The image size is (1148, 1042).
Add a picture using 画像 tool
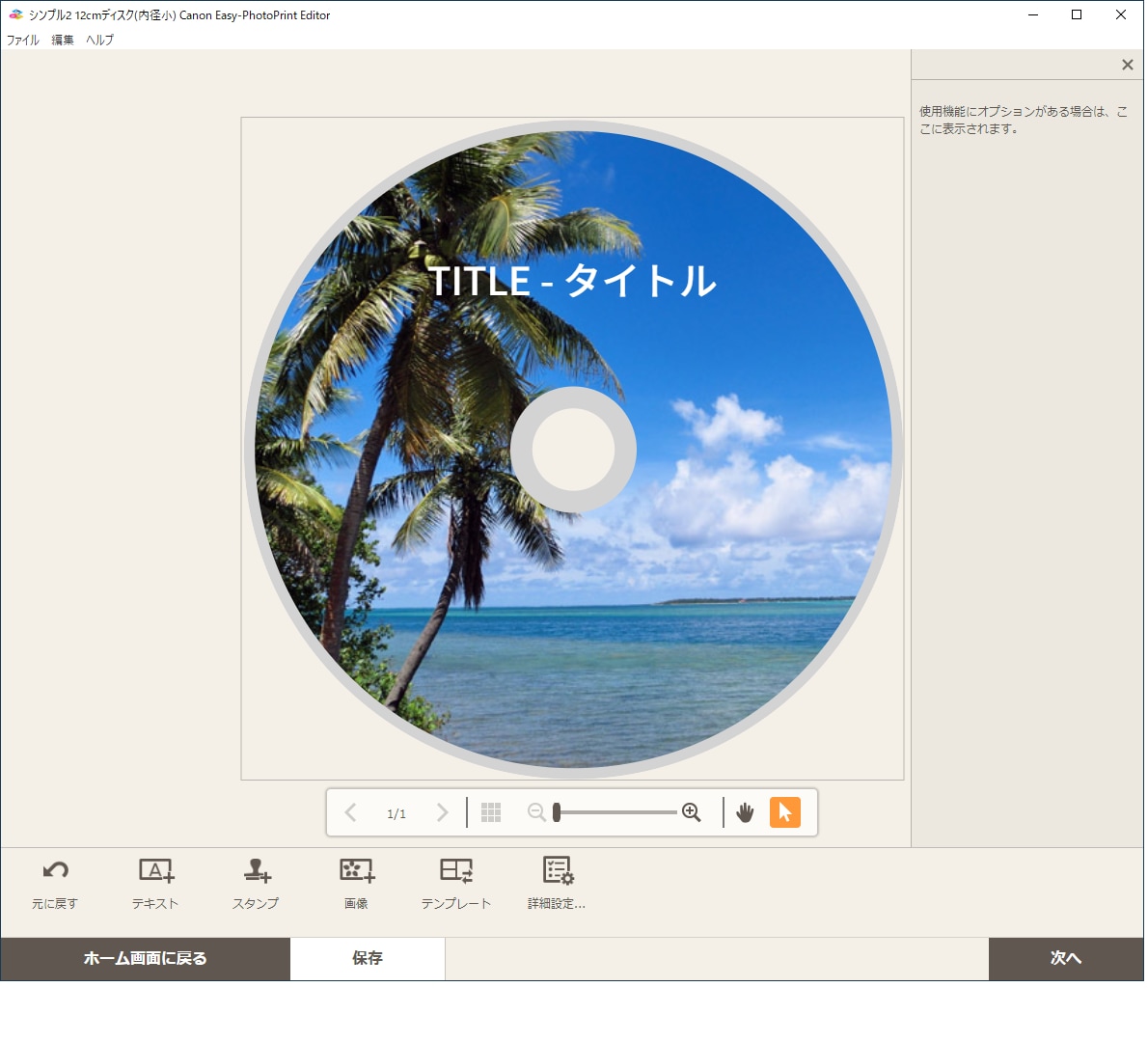tap(357, 884)
